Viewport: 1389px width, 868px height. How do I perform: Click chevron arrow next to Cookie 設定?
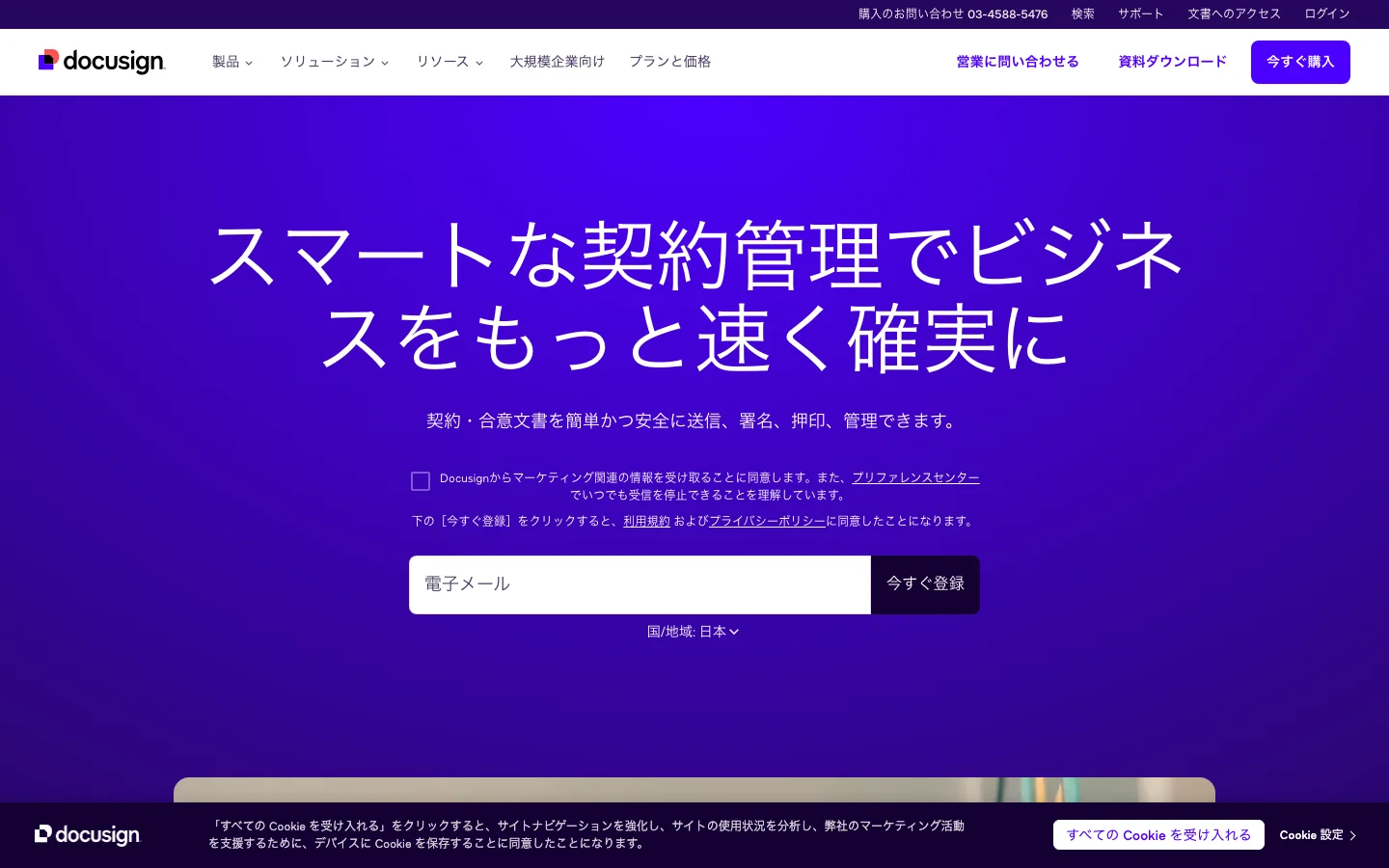1353,835
